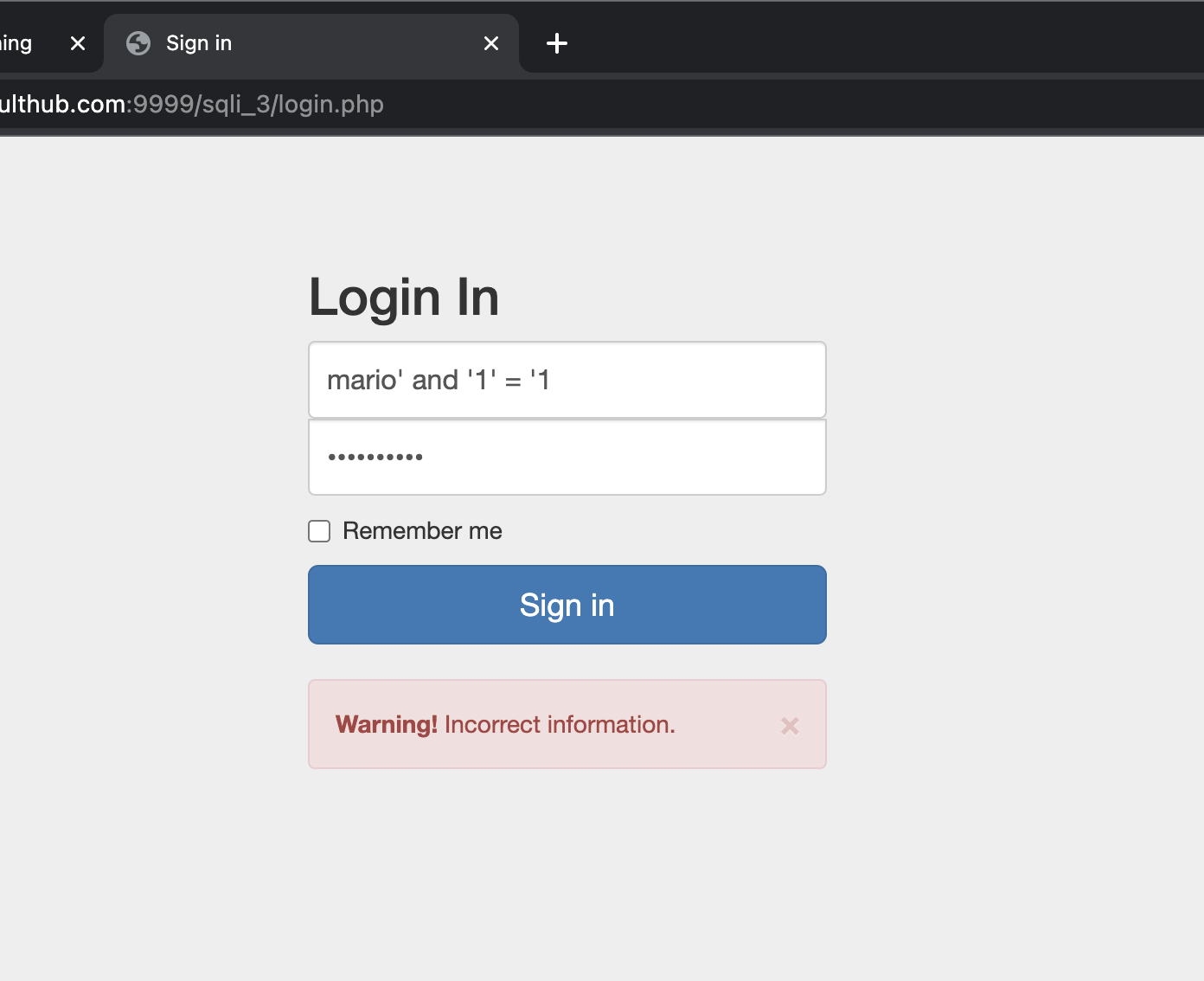Click the address bar URL
The height and width of the screenshot is (981, 1204).
click(192, 105)
